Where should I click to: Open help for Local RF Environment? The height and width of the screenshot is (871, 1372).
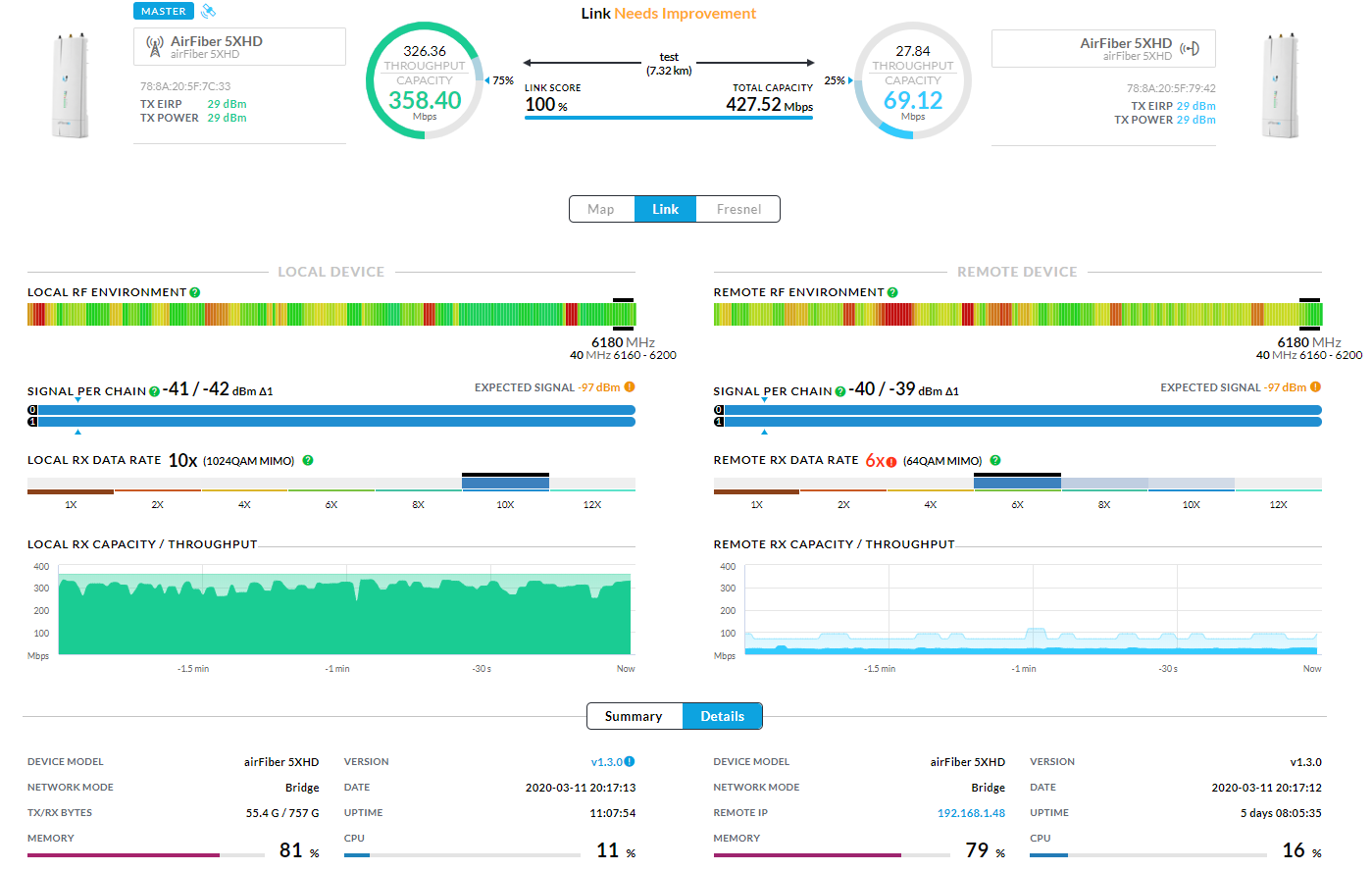tap(195, 292)
